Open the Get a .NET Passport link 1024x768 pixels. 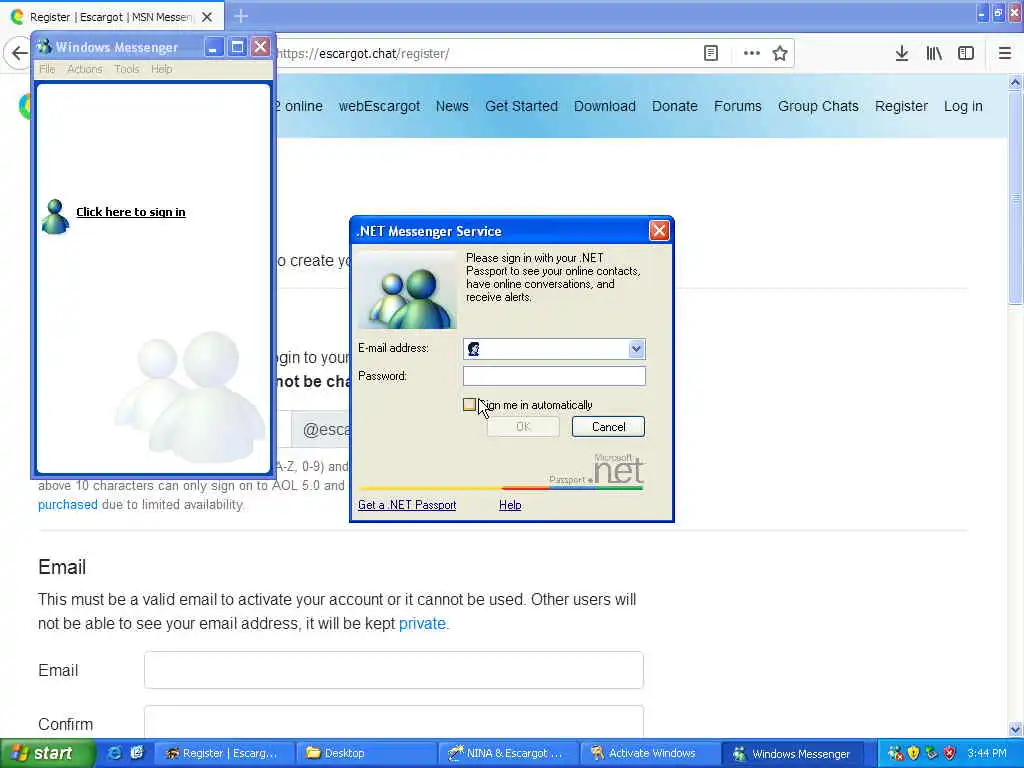pos(407,505)
